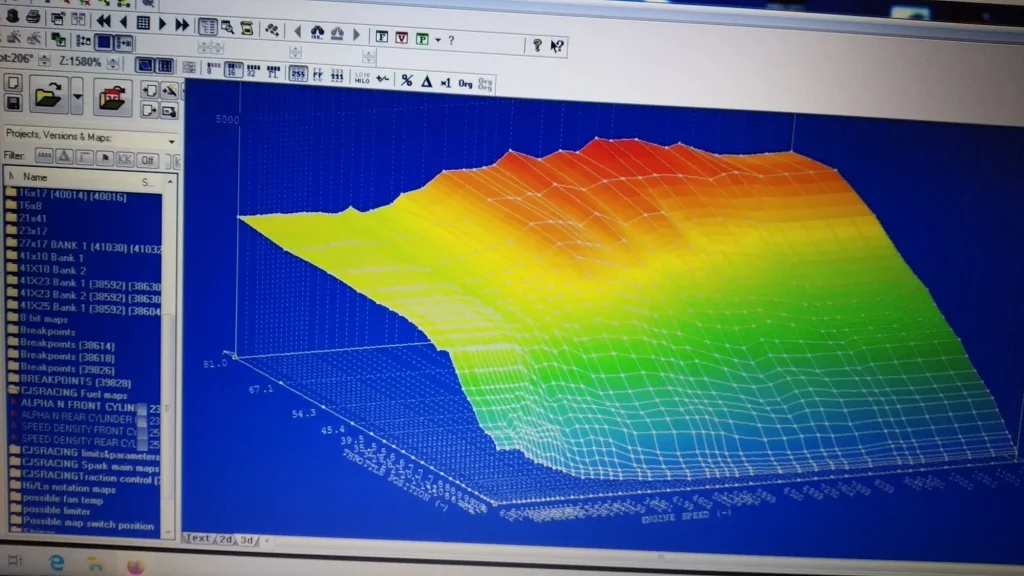The image size is (1024, 576).
Task: Toggle the filter Off button
Action: [146, 158]
